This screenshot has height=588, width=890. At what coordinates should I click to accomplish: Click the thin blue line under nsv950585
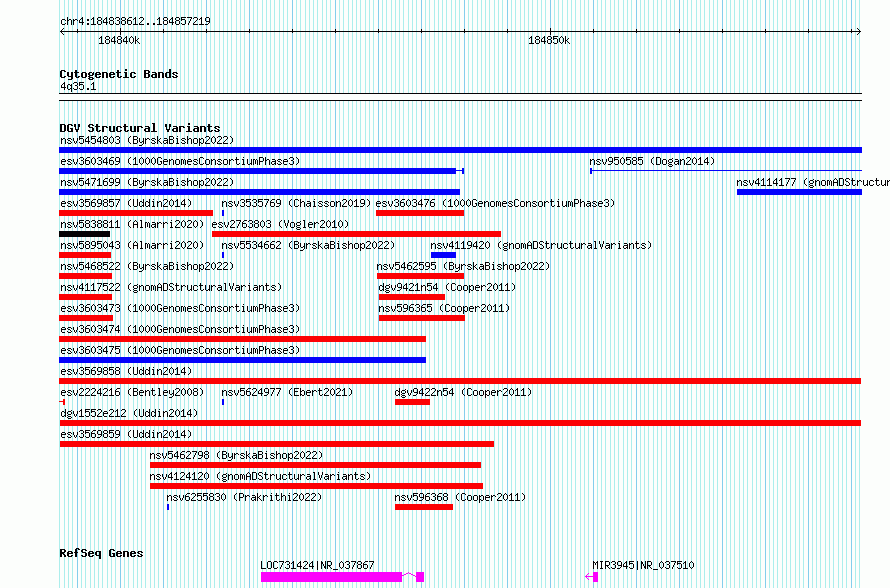726,171
